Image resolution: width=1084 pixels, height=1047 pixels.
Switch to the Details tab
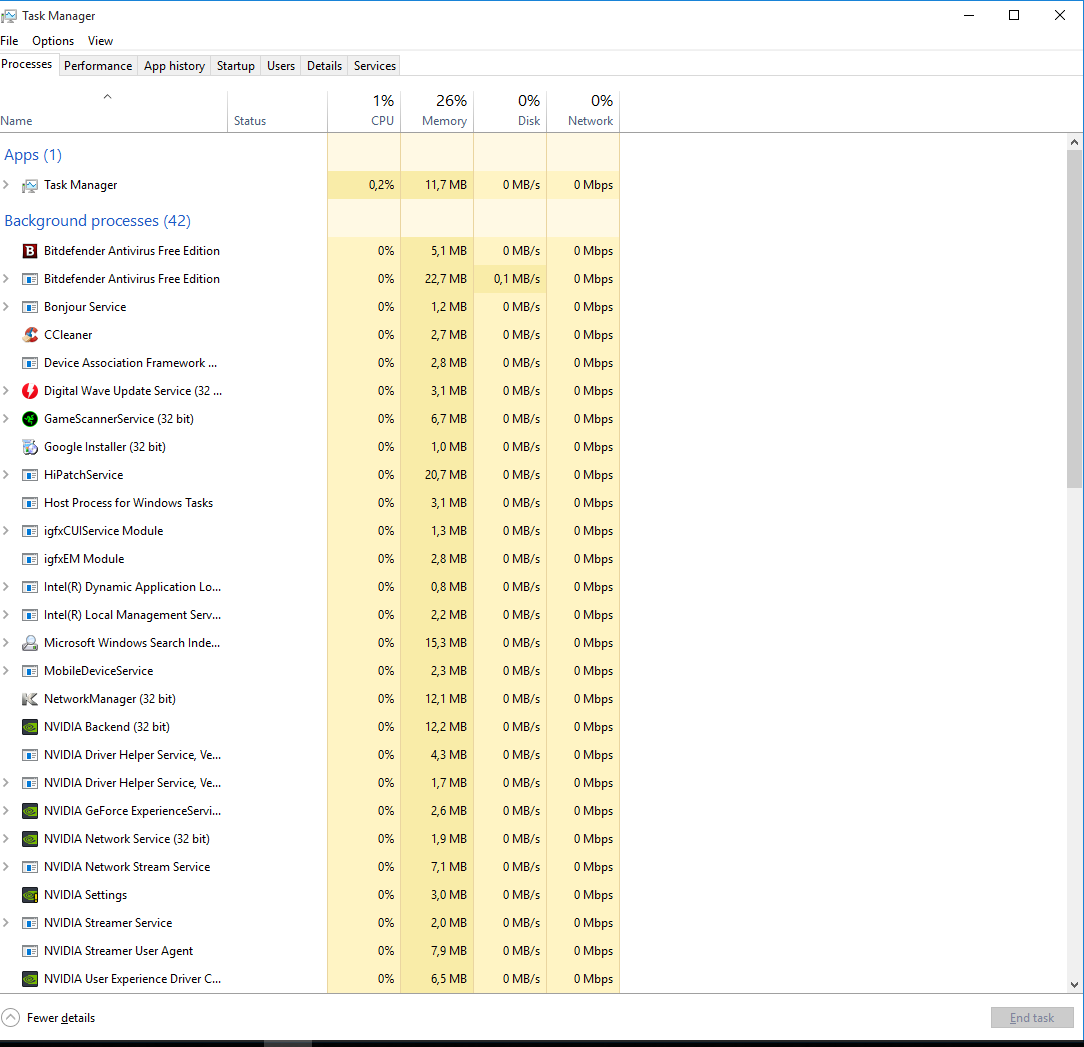click(324, 66)
